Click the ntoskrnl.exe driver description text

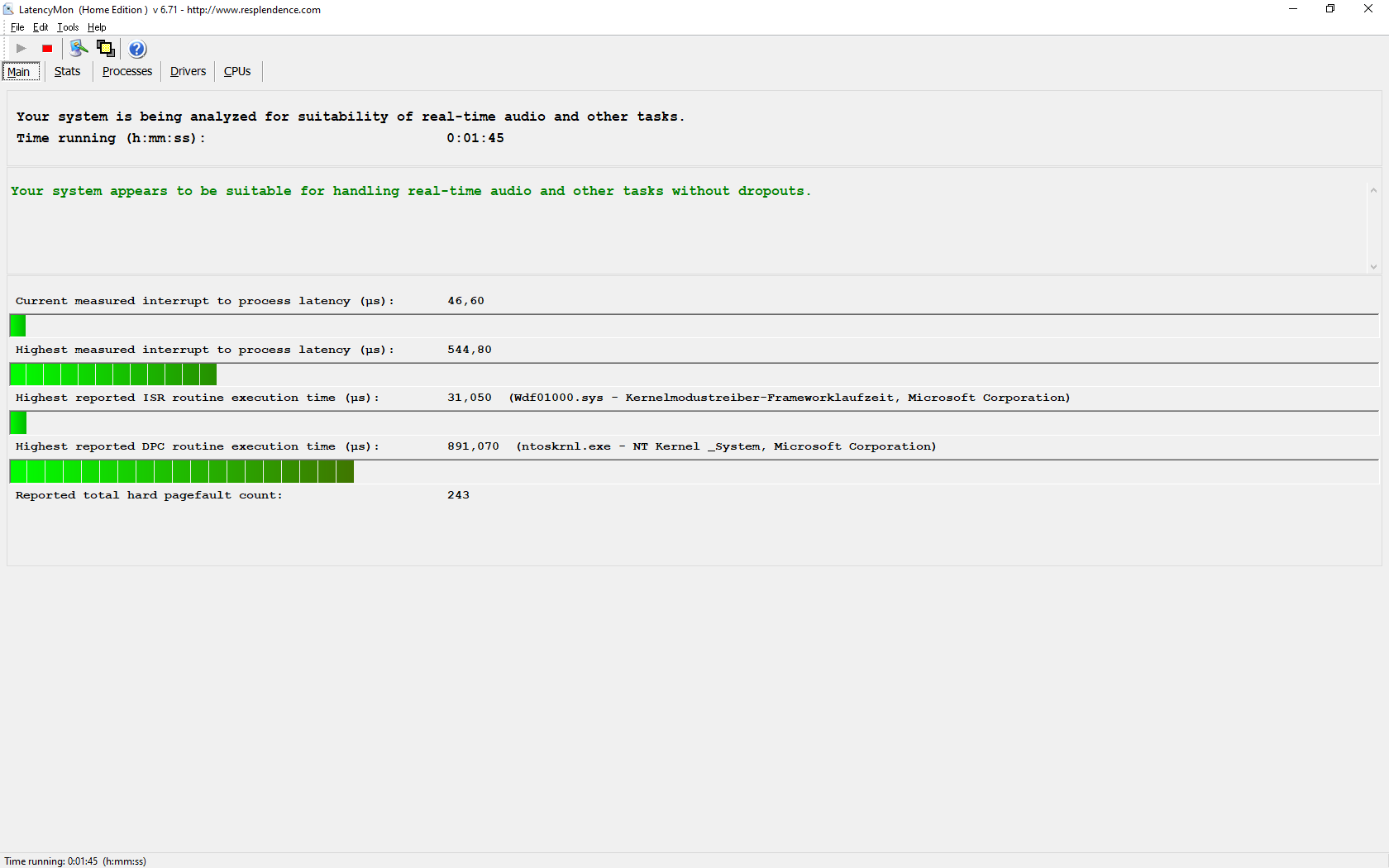[727, 446]
